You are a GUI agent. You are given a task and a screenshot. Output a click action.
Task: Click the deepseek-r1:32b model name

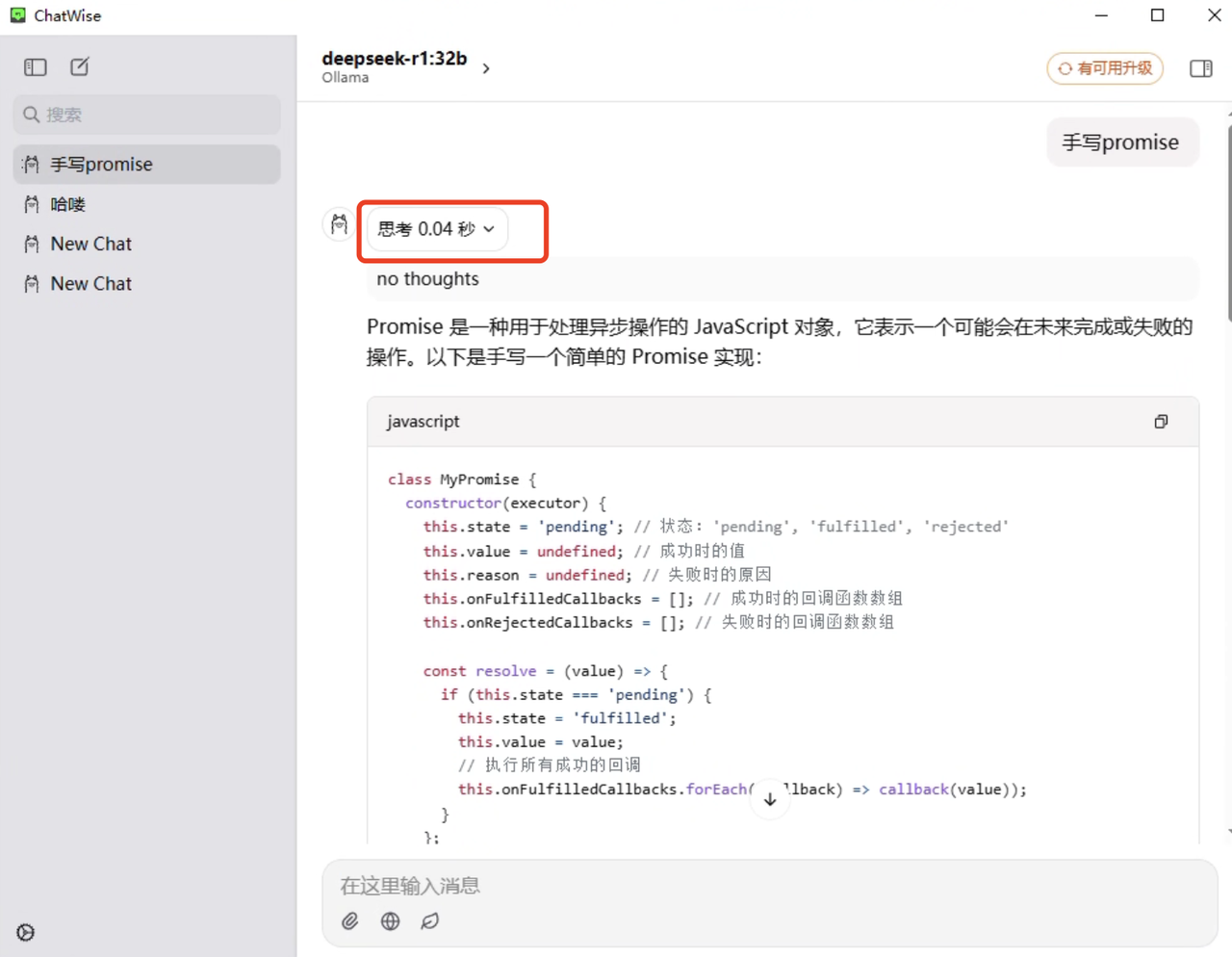[x=395, y=59]
